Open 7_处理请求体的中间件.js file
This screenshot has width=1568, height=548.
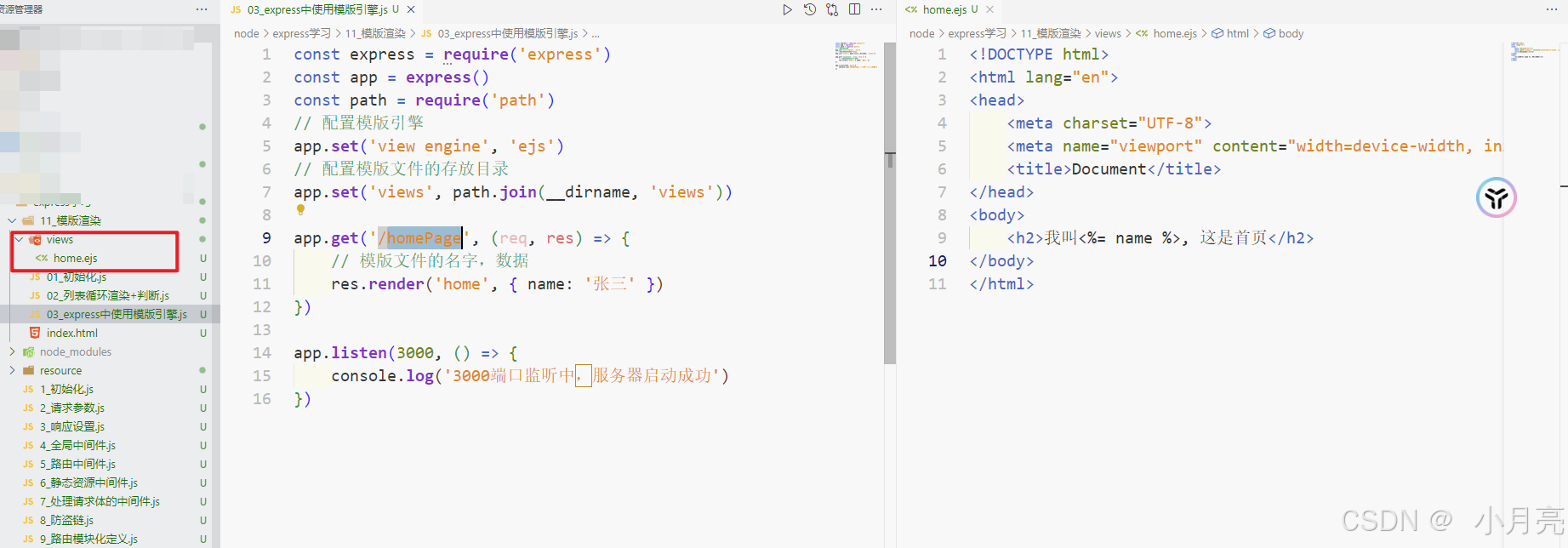pyautogui.click(x=100, y=501)
